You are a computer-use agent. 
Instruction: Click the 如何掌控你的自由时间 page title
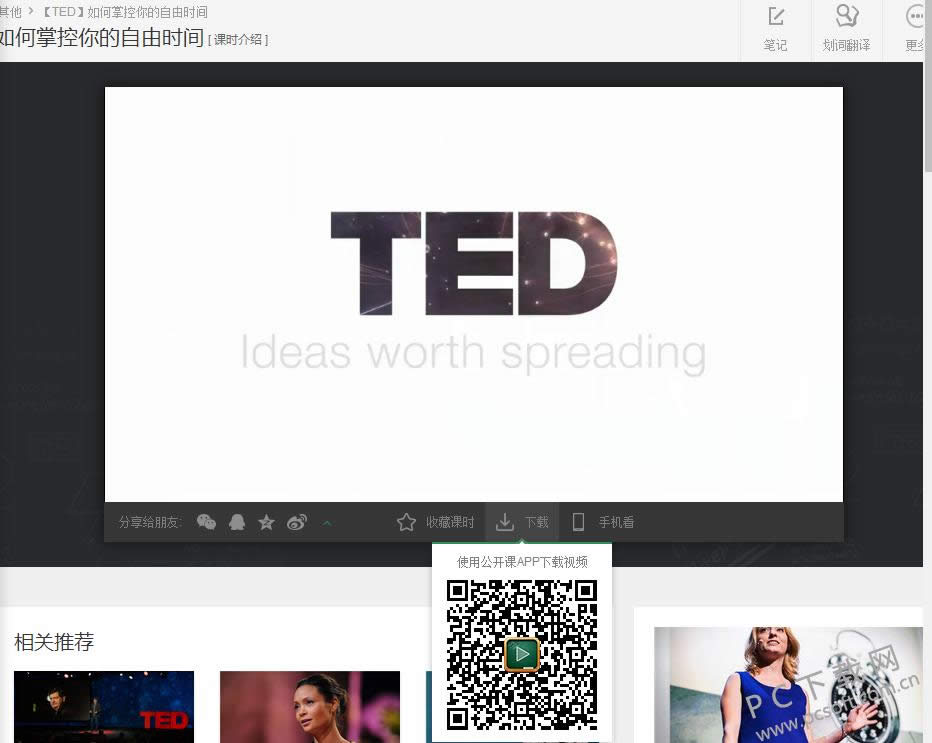pyautogui.click(x=102, y=37)
